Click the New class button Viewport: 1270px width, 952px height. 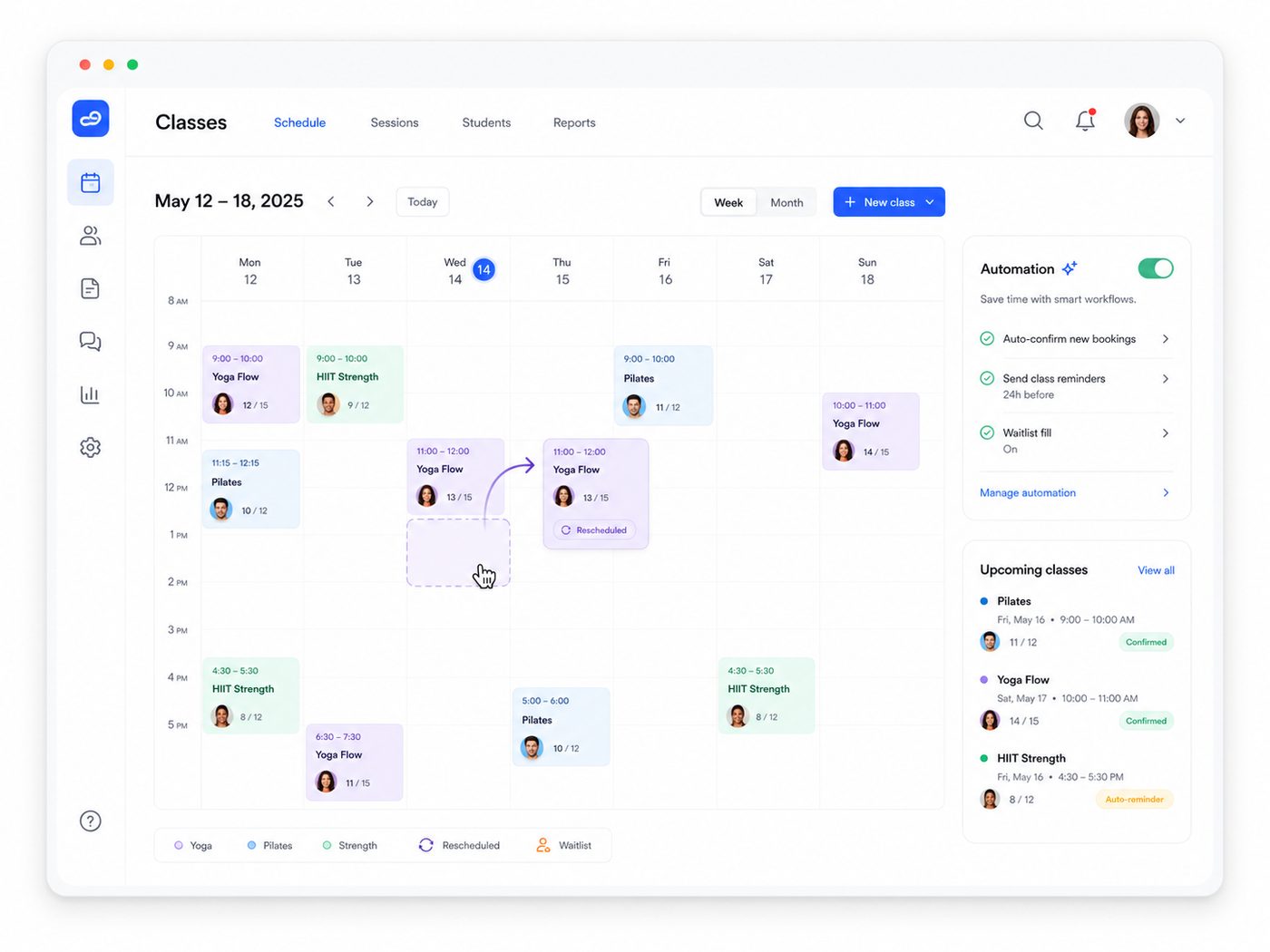pyautogui.click(x=889, y=202)
